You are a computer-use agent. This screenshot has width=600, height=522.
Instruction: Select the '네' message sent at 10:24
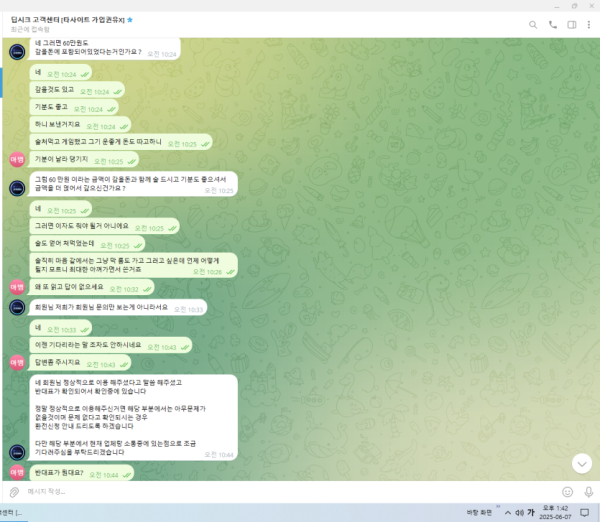[61, 73]
